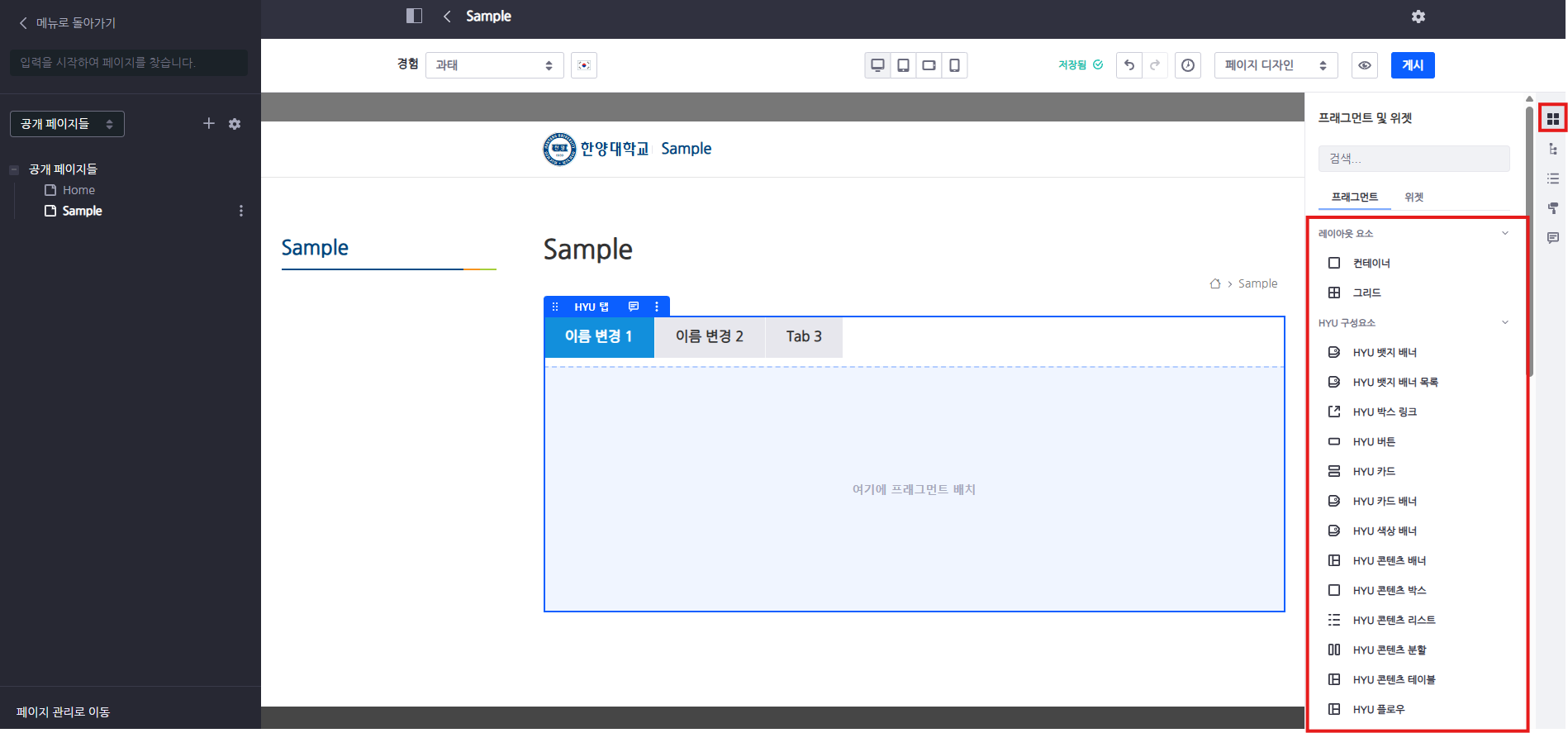
Task: Click the blue 게시 publish button
Action: (x=1413, y=65)
